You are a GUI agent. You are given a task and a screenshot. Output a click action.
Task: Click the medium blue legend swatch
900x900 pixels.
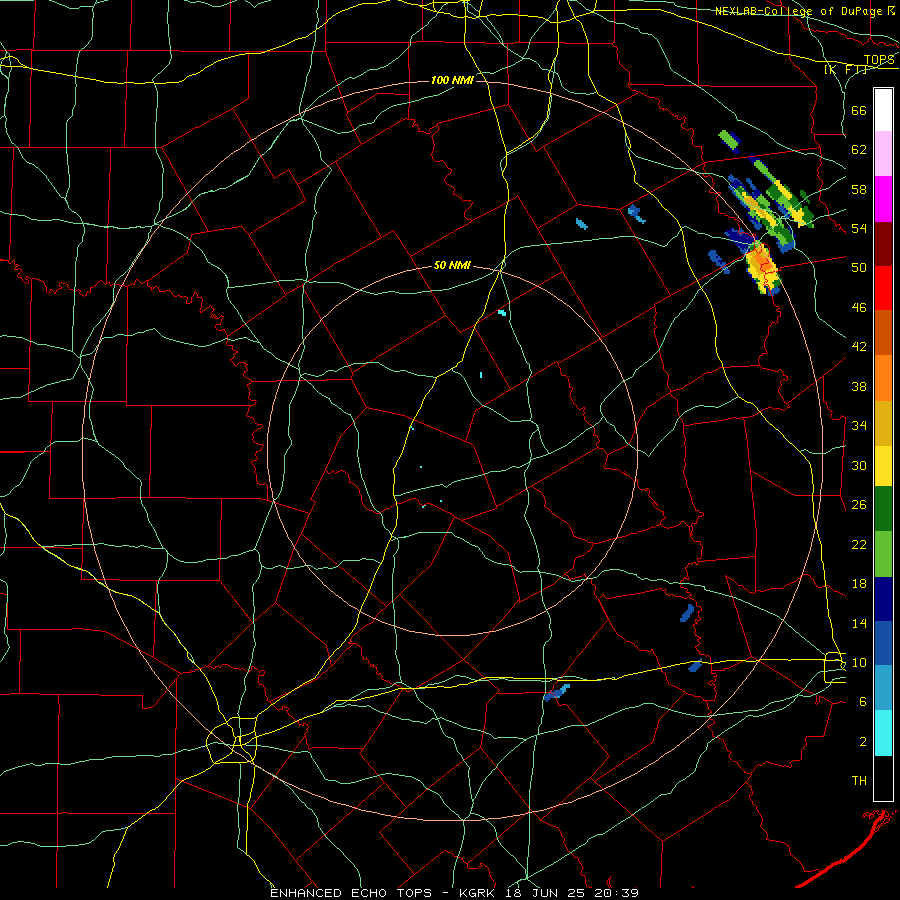[883, 642]
